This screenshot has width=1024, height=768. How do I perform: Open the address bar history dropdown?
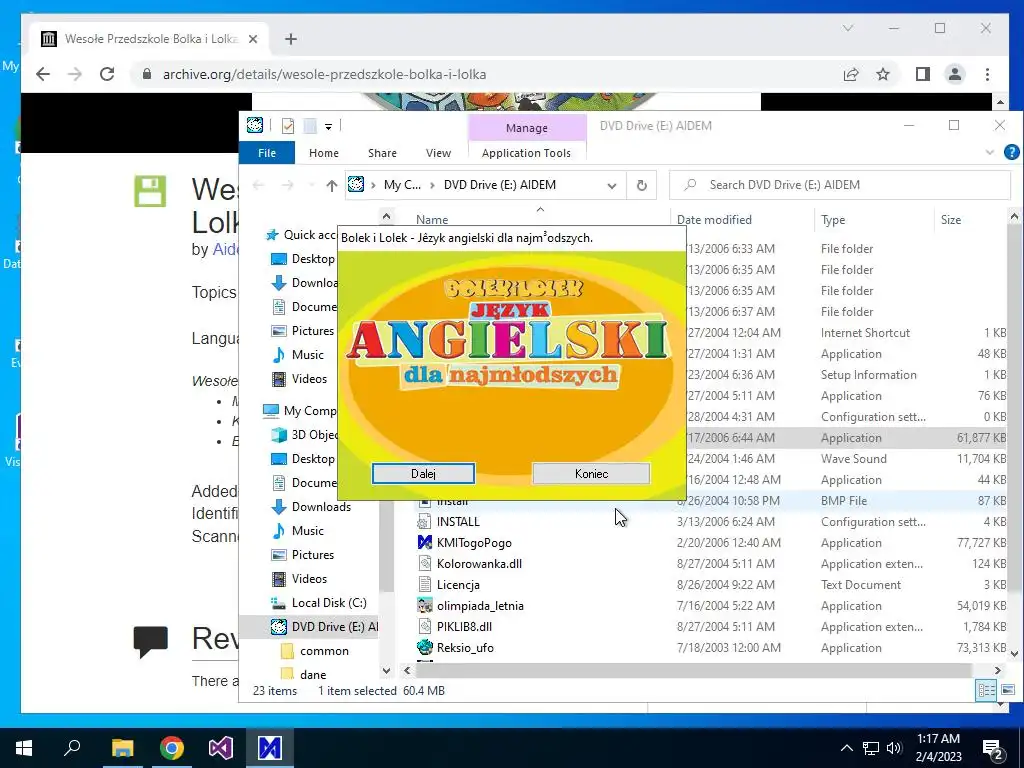click(611, 185)
